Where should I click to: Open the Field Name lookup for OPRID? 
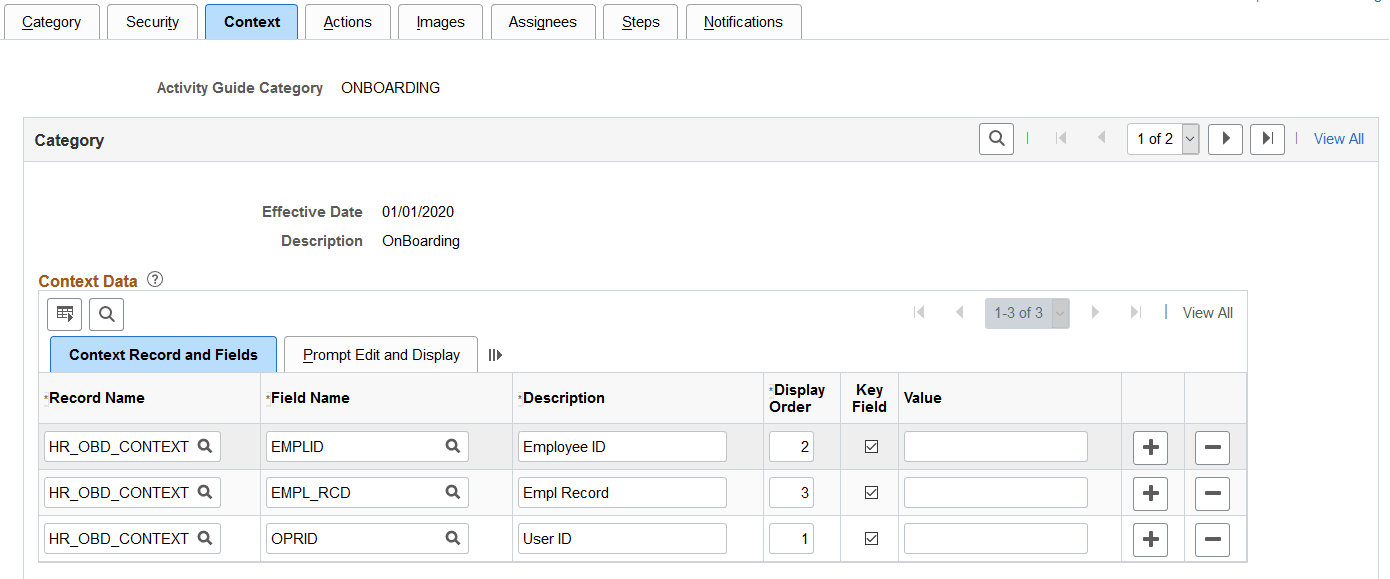click(452, 538)
